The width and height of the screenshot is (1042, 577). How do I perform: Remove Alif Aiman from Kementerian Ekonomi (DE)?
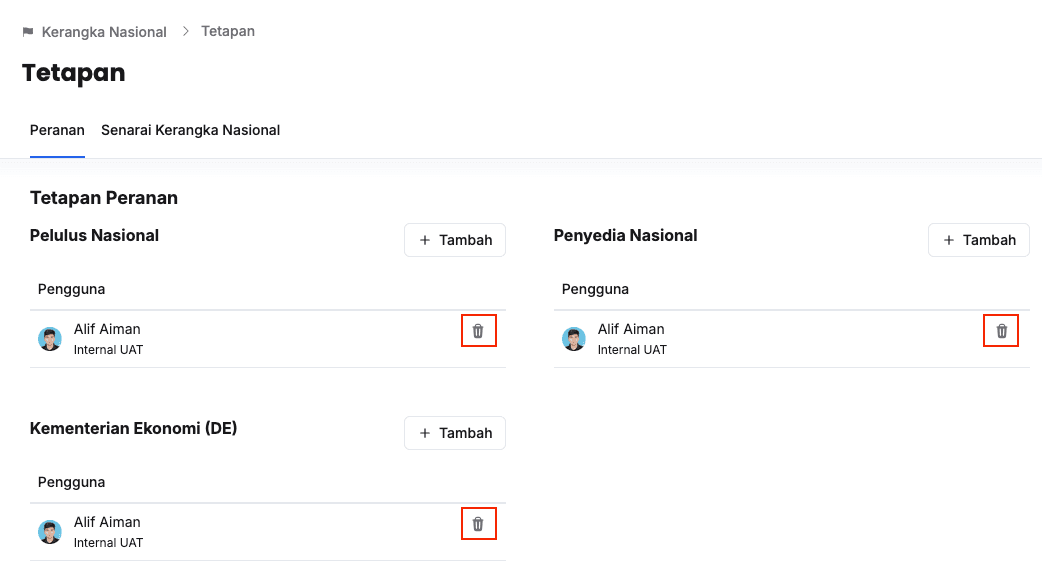point(478,524)
